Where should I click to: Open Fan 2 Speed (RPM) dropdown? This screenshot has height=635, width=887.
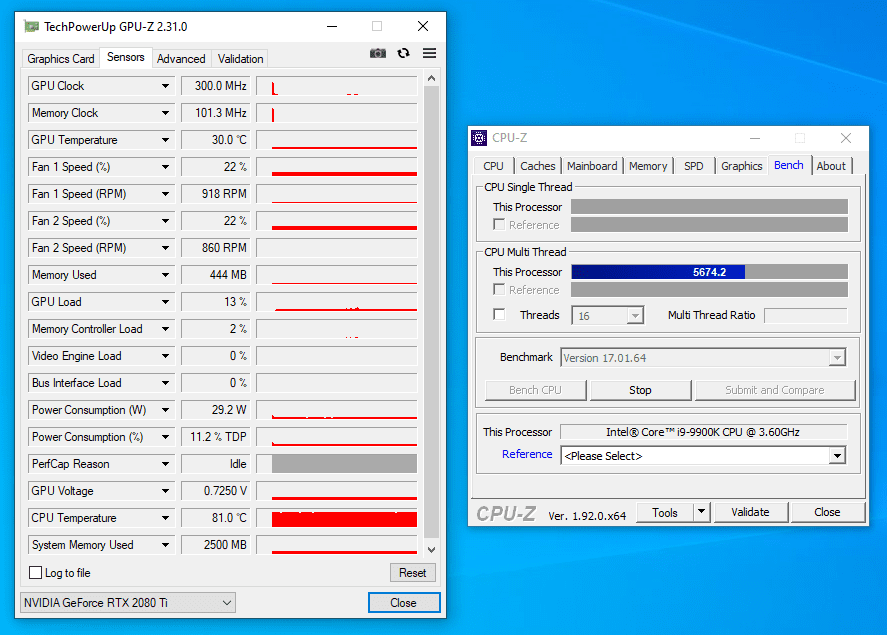coord(165,248)
